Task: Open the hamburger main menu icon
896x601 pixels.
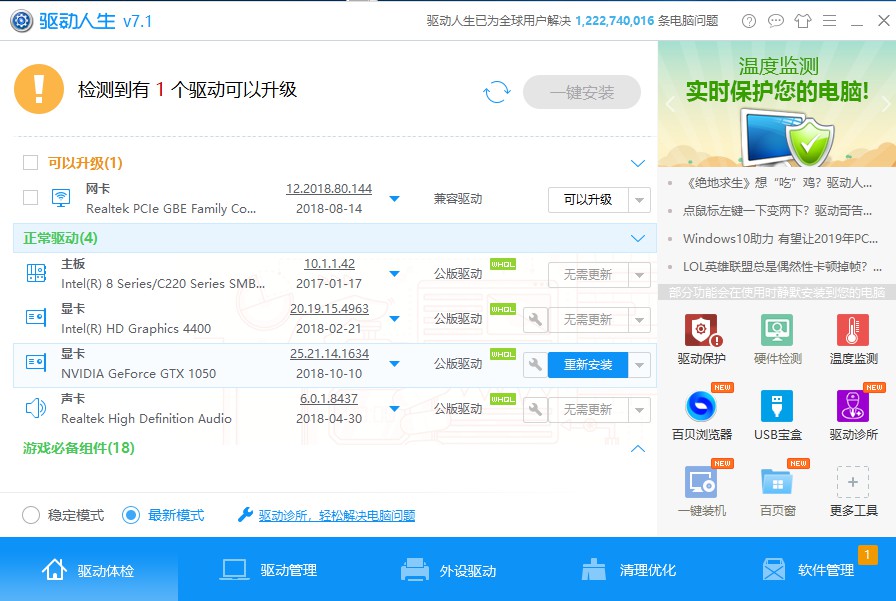Action: (829, 21)
